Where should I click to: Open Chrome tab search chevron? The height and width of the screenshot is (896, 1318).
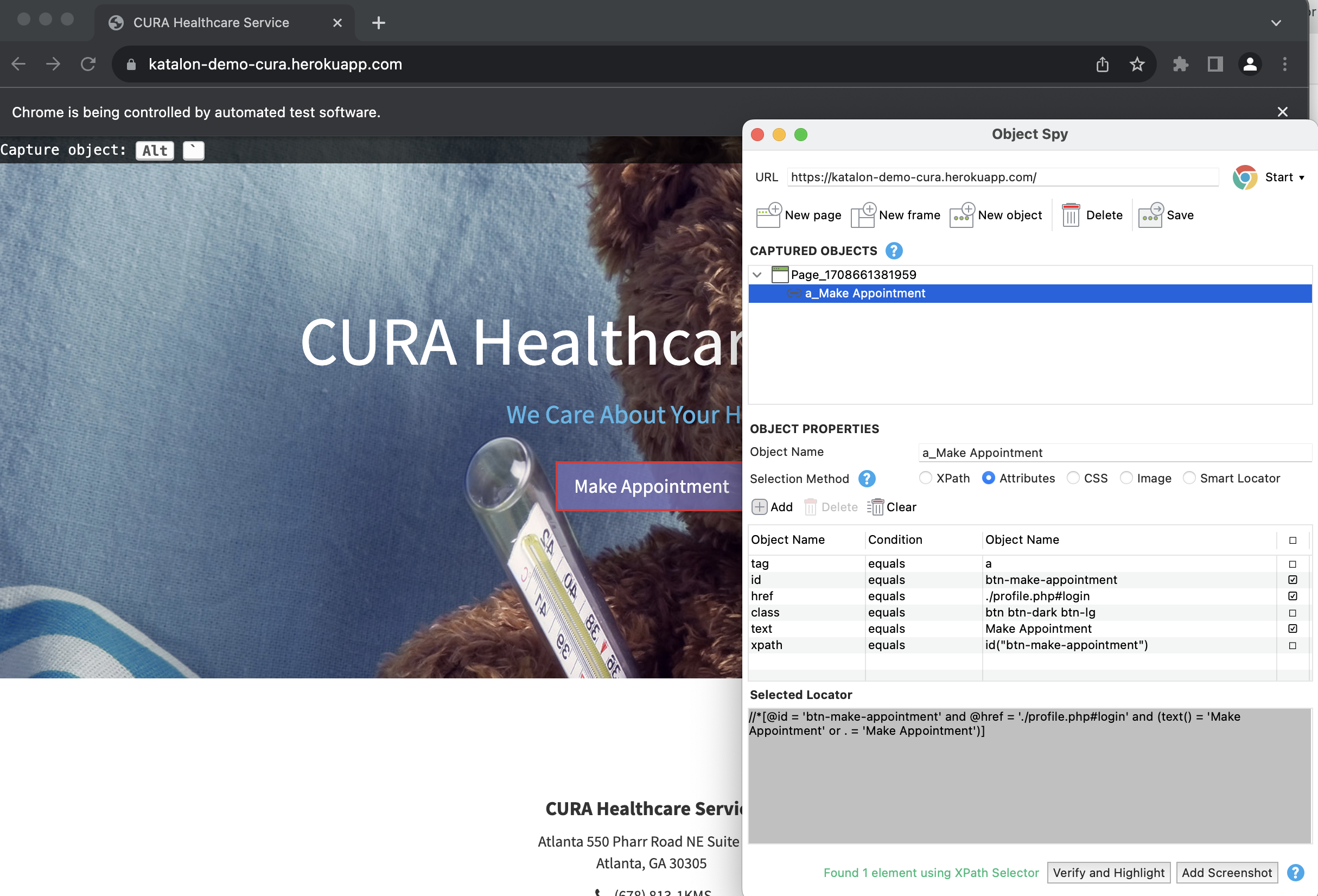coord(1276,23)
